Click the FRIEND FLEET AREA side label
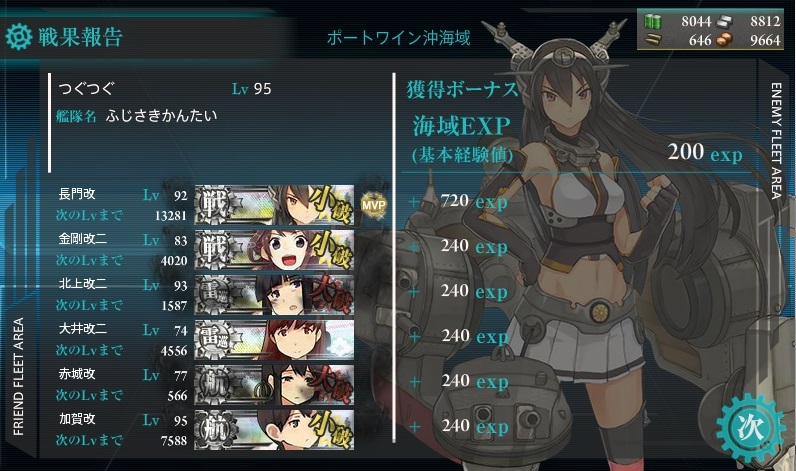Screen dimensions: 796x471 click(18, 376)
